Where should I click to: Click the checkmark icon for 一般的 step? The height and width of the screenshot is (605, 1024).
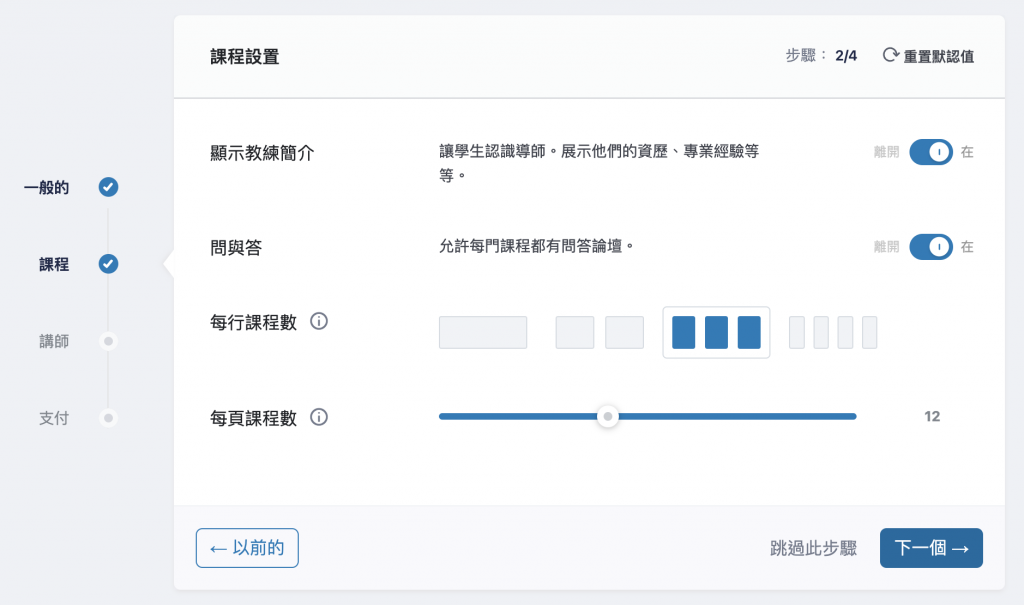coord(108,187)
